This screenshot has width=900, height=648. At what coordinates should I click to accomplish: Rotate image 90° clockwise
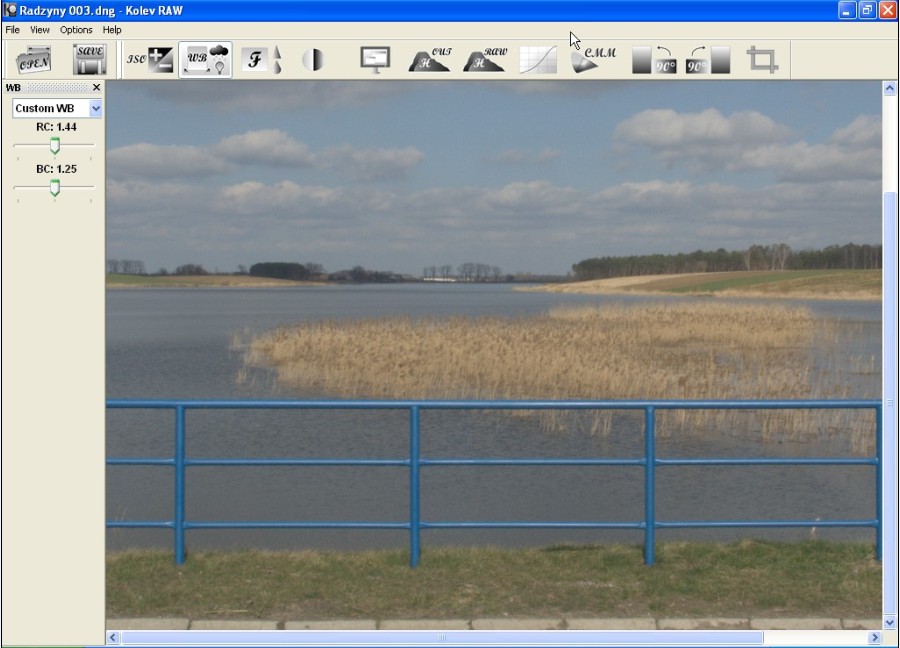coord(708,60)
